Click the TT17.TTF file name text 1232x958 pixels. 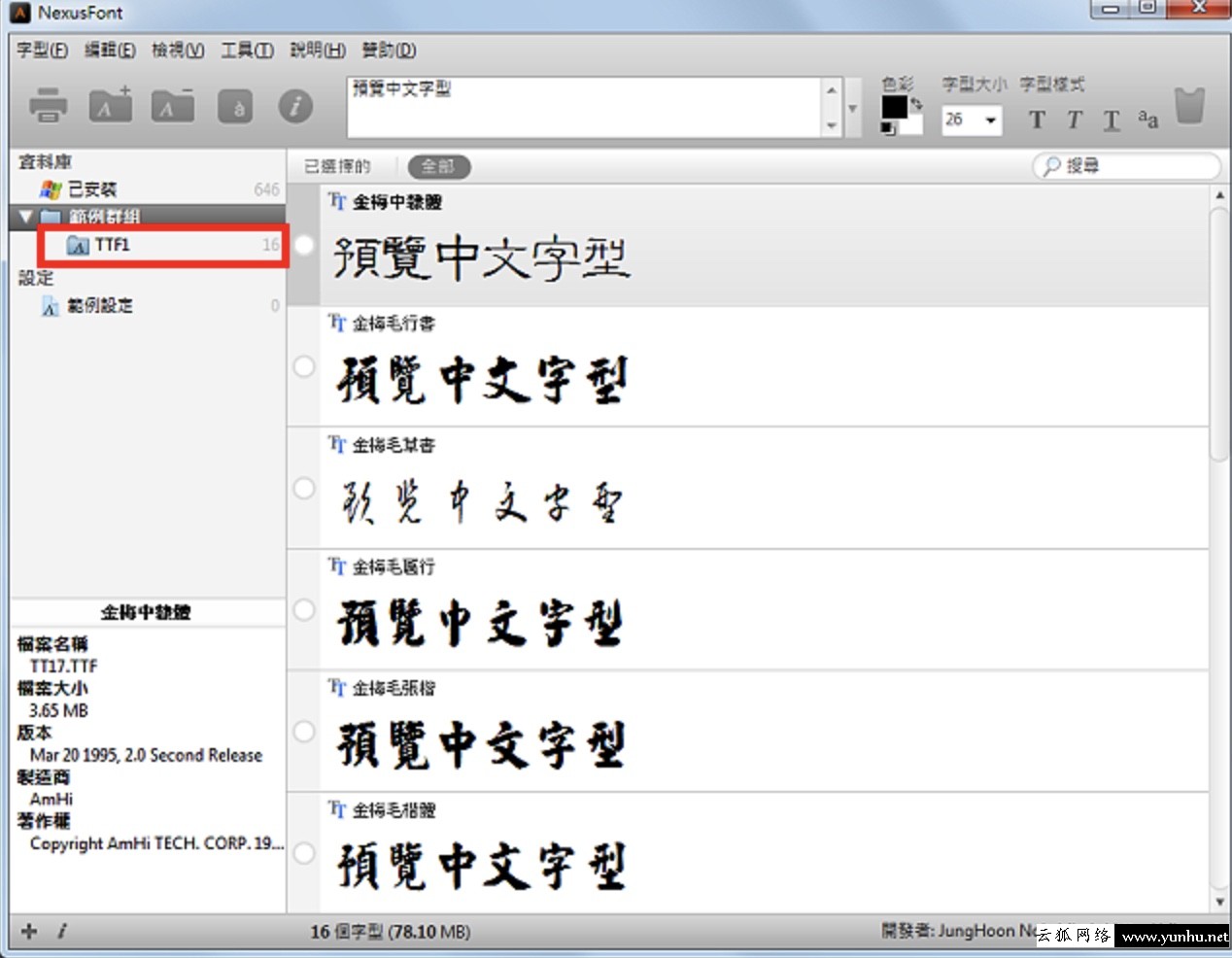pyautogui.click(x=63, y=667)
